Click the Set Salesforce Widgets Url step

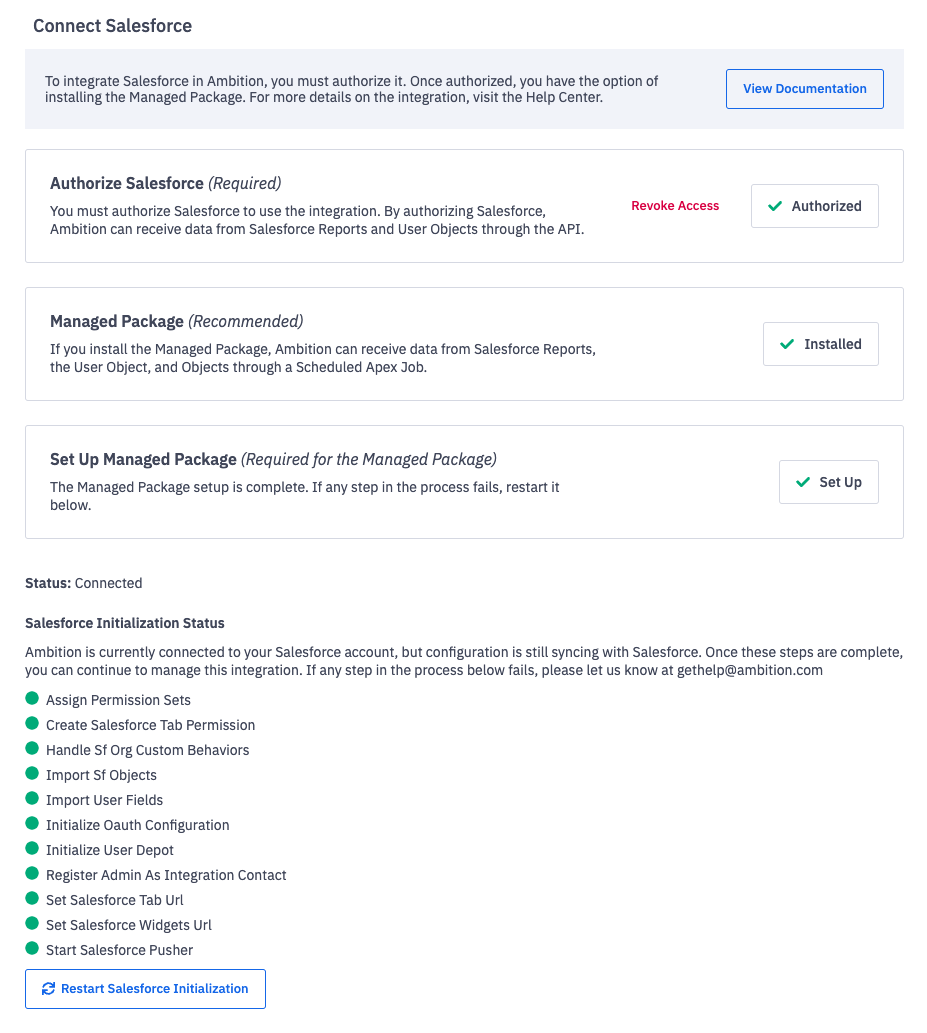click(129, 925)
